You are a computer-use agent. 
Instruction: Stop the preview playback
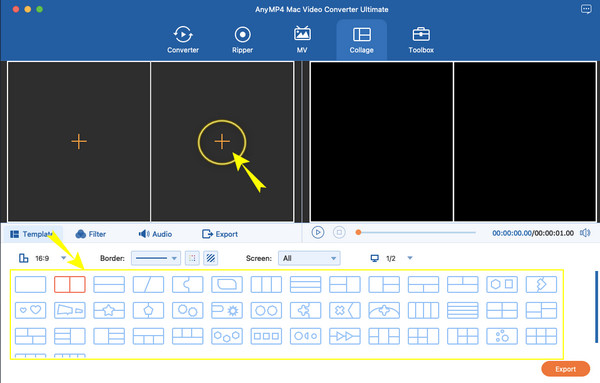point(339,232)
